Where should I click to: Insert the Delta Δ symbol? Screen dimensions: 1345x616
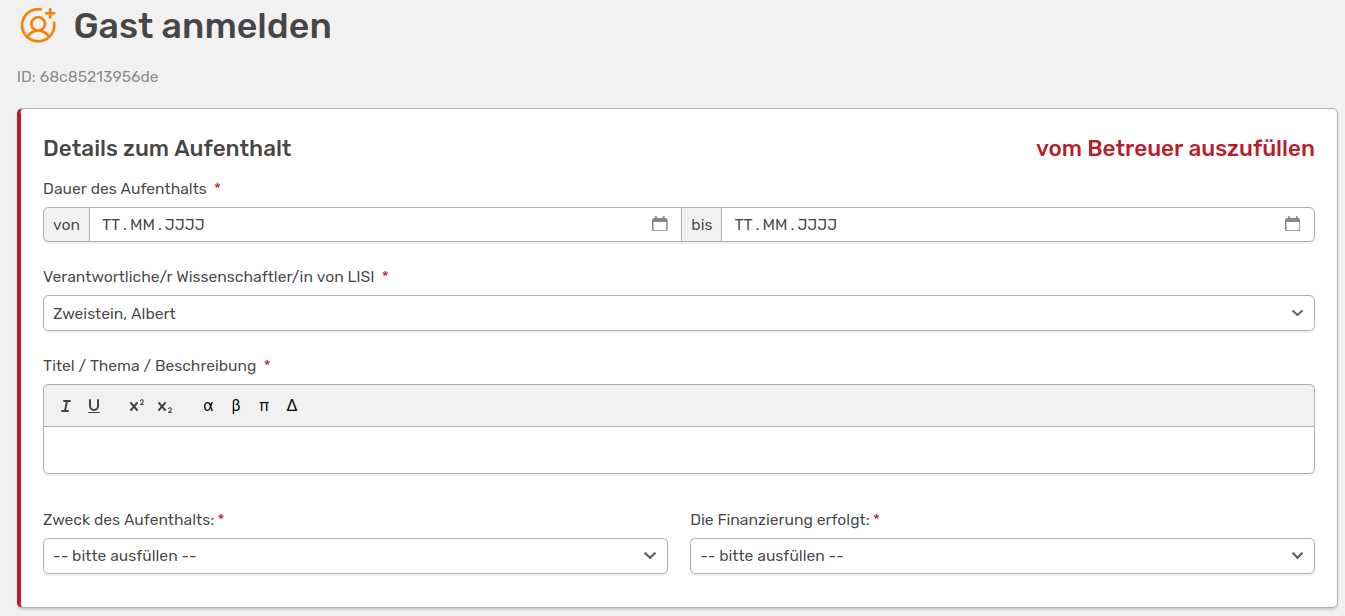[x=292, y=406]
